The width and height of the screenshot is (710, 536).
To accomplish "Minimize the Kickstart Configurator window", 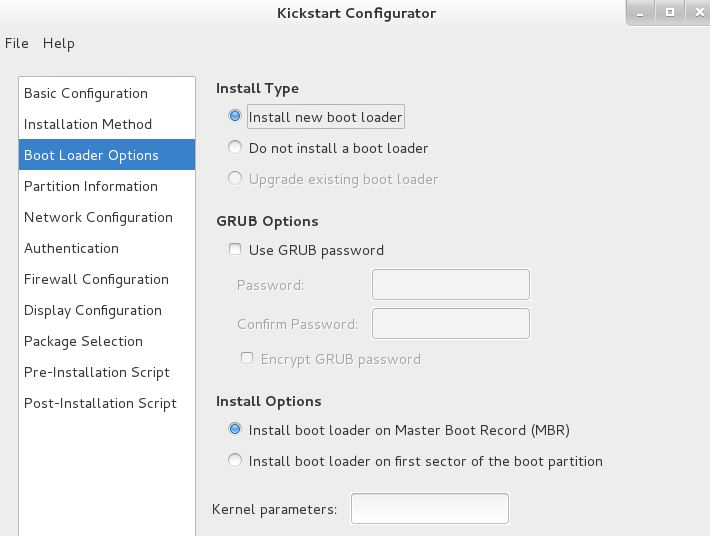I will pos(640,13).
